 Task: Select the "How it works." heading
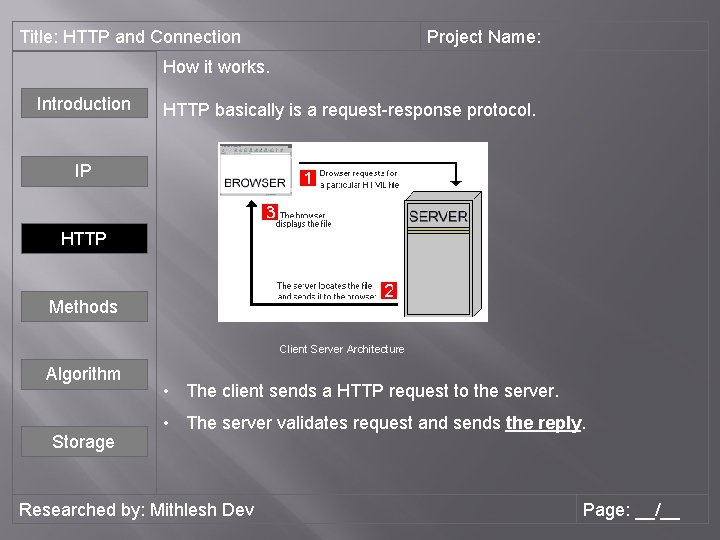(216, 67)
